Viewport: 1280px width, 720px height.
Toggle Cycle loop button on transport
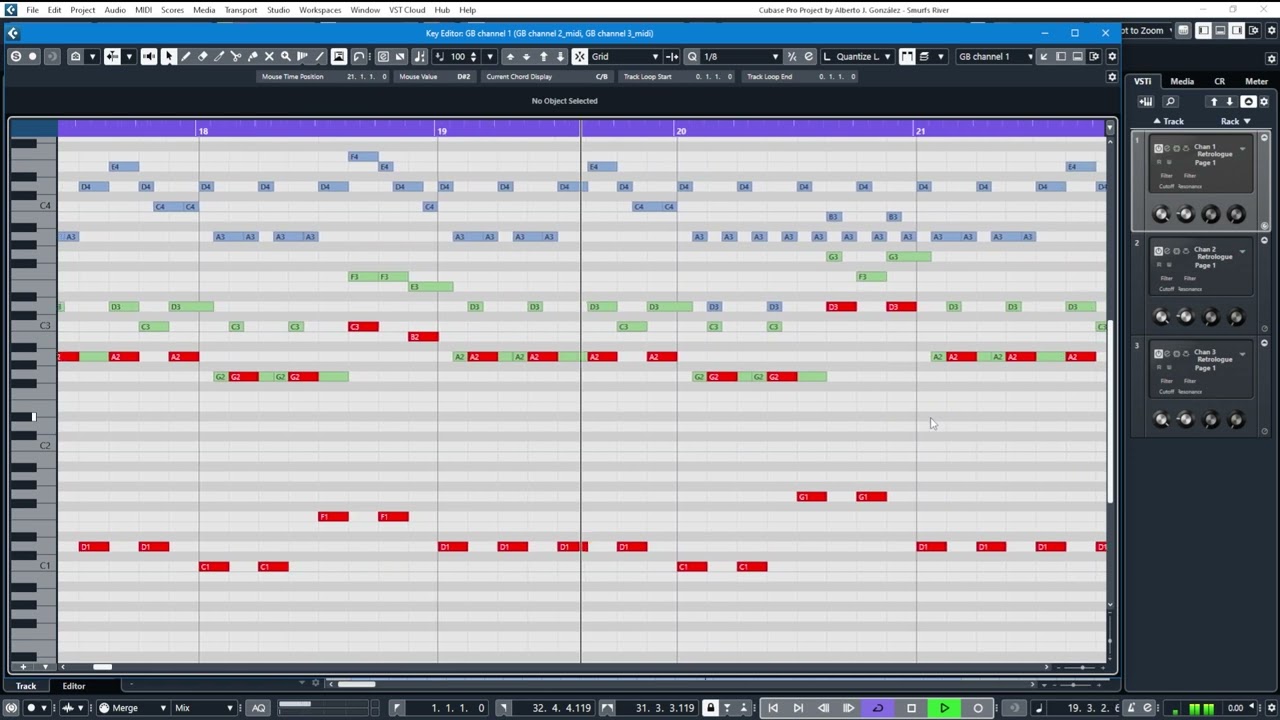(878, 708)
